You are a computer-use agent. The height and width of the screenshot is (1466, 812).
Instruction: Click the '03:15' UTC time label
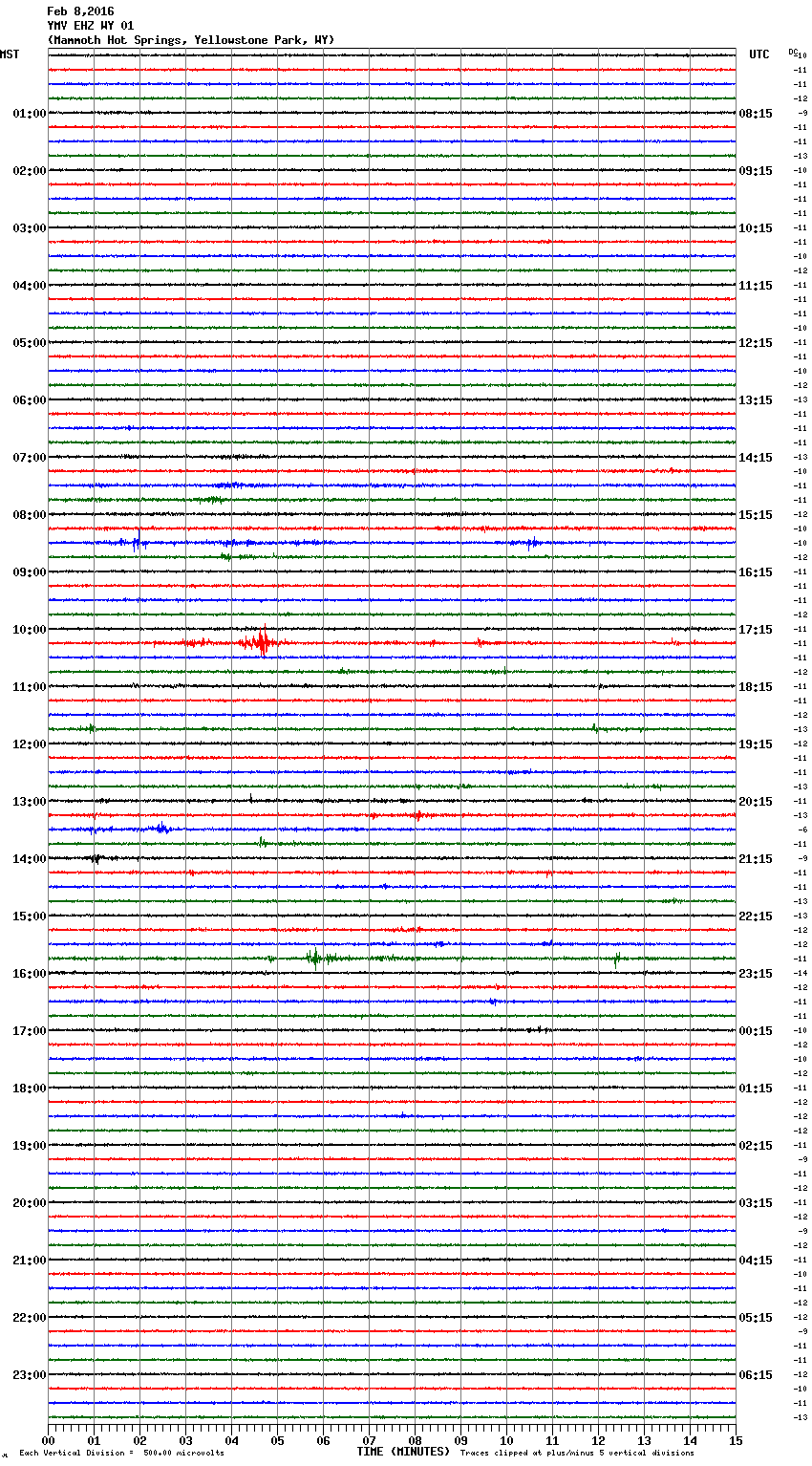(x=756, y=1203)
